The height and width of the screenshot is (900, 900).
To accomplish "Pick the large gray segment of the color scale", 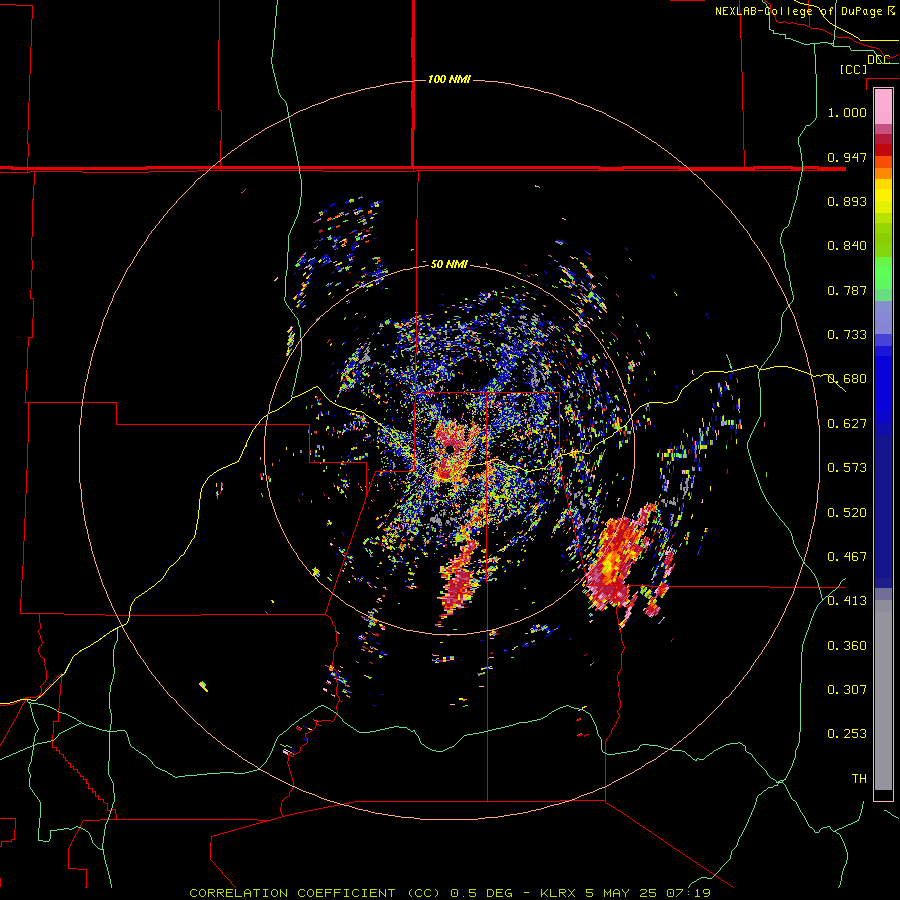I will point(883,695).
